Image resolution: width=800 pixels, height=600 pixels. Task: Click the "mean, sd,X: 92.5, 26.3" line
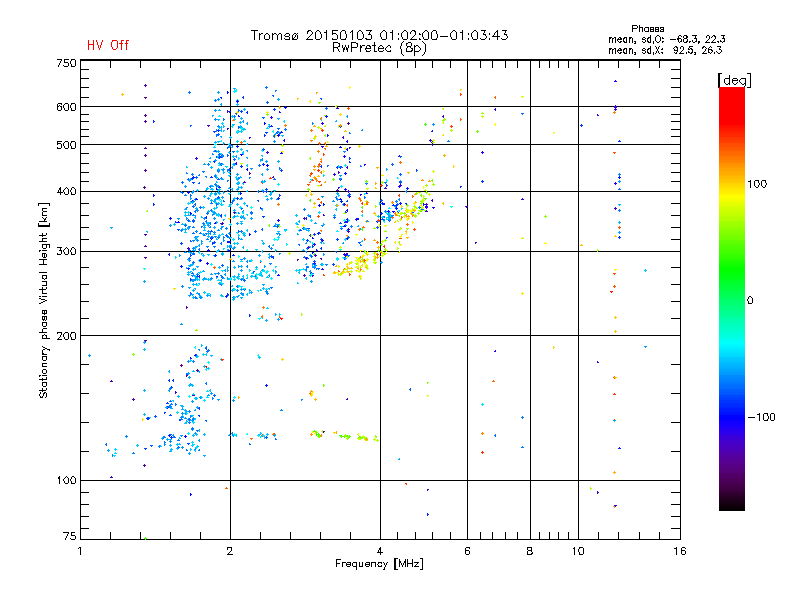[x=665, y=50]
